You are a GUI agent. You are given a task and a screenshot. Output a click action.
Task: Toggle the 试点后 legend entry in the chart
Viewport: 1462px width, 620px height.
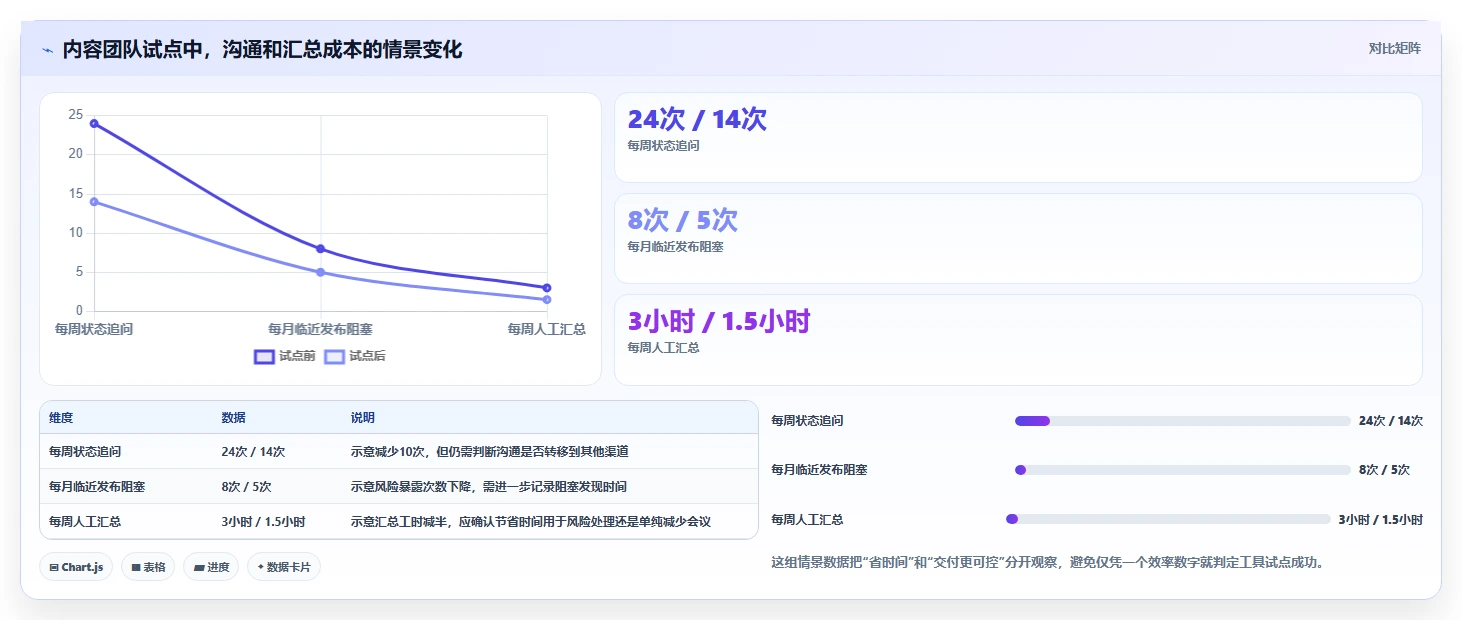coord(355,356)
